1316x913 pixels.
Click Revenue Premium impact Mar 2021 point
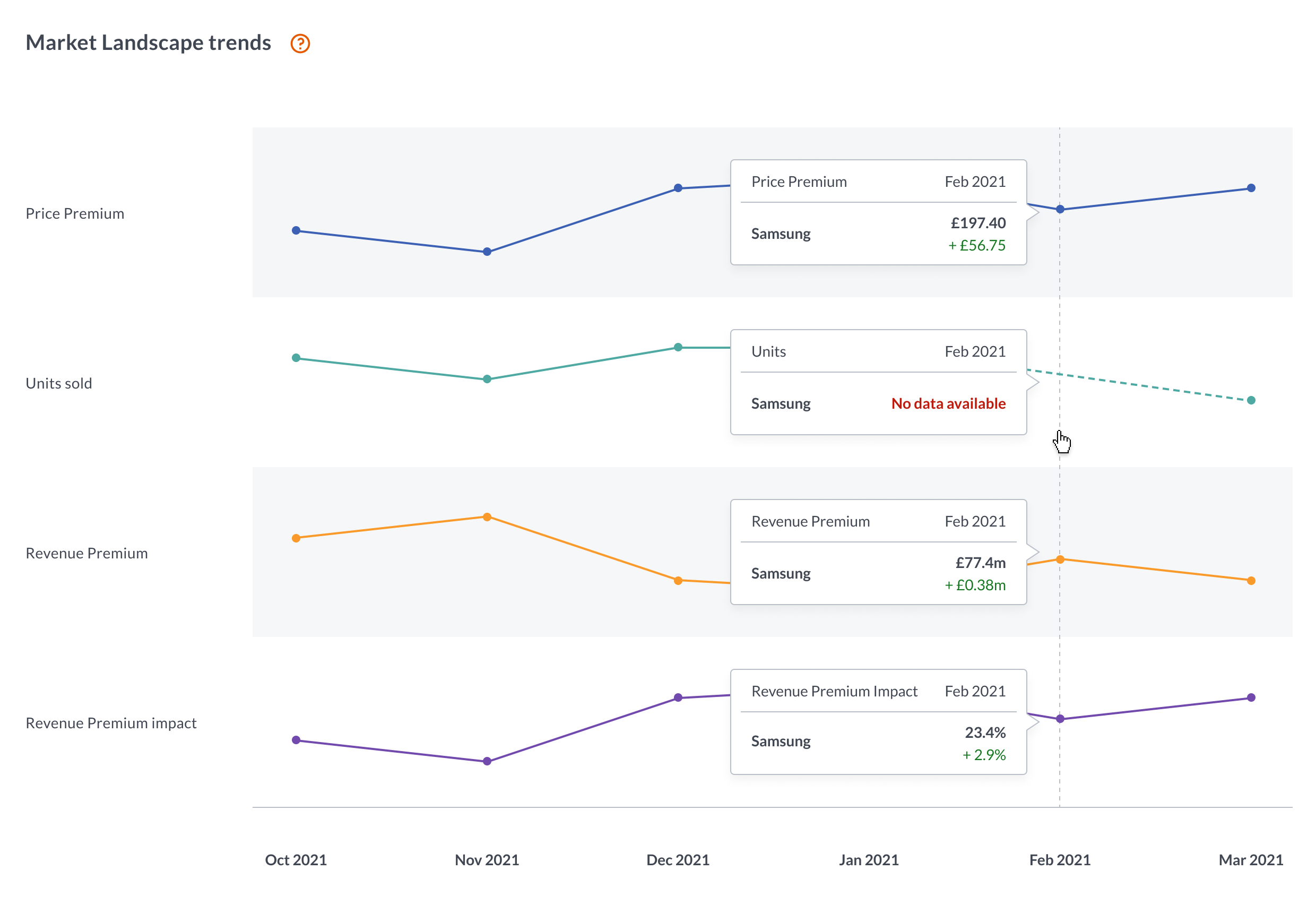[1251, 698]
